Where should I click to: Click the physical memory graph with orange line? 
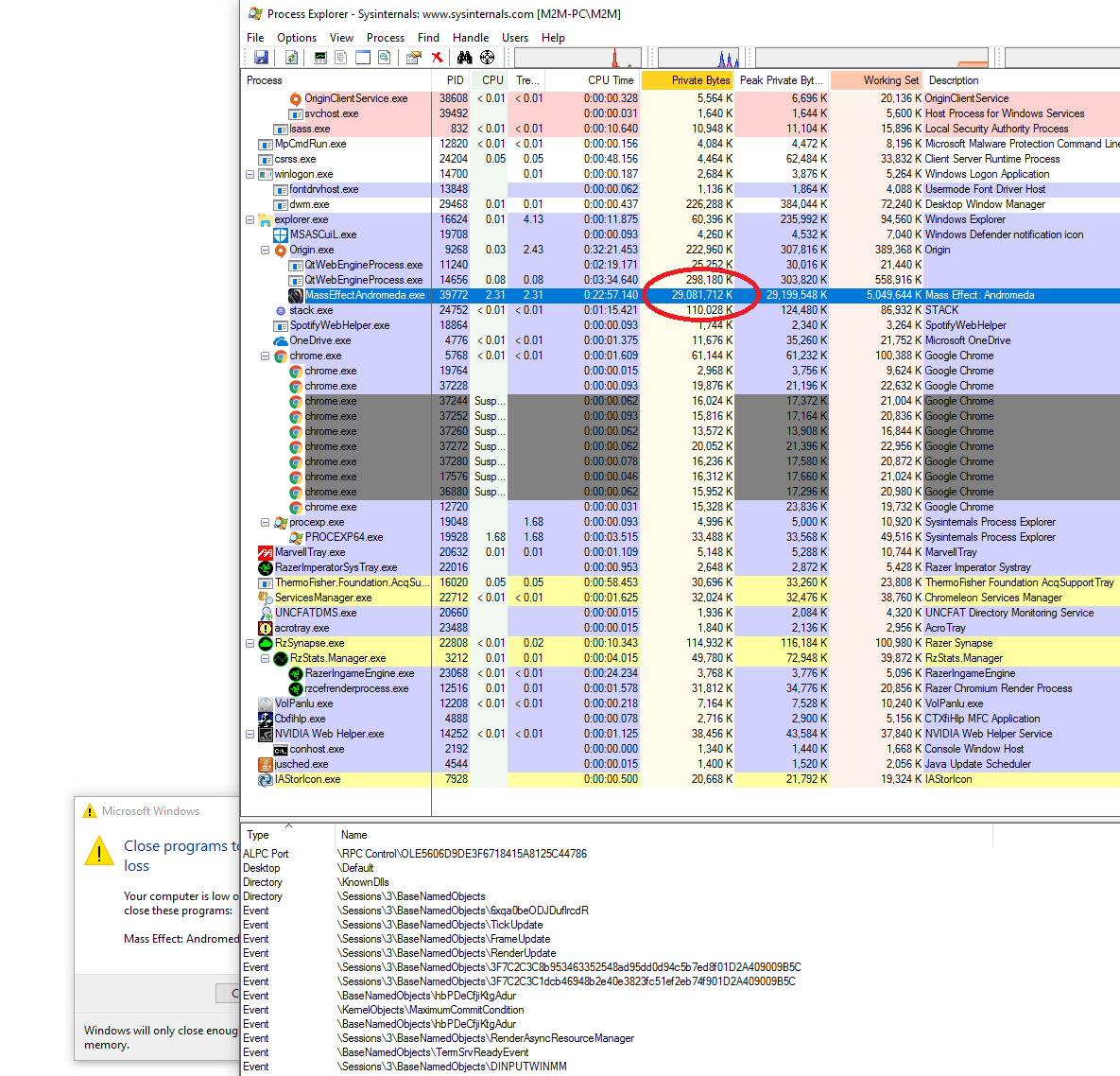[x=872, y=58]
